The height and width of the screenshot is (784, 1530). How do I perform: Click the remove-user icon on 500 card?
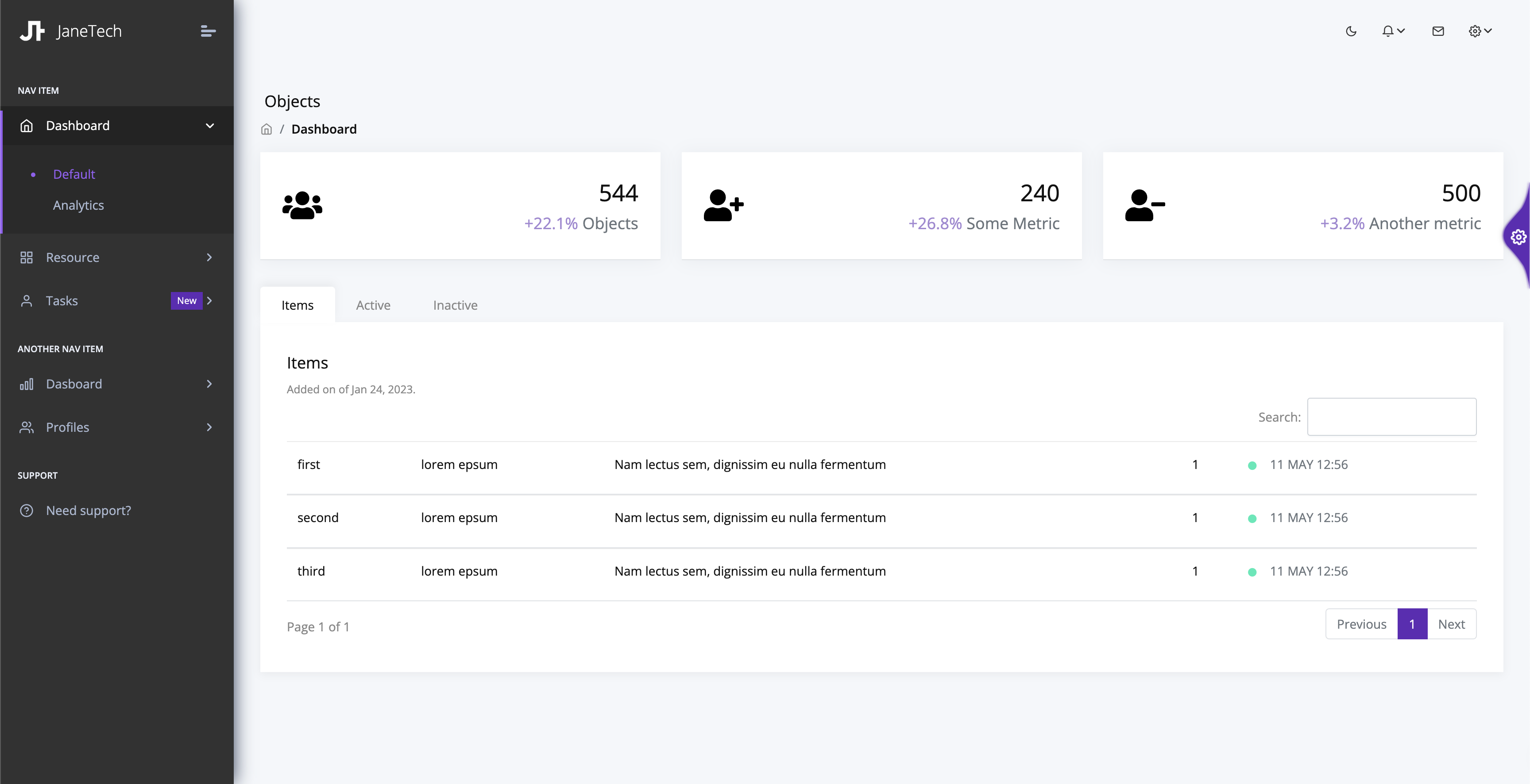(1144, 205)
